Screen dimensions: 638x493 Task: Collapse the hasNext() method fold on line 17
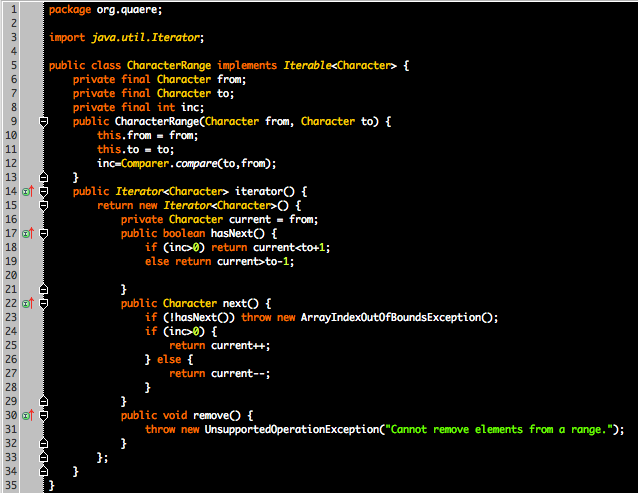point(44,234)
